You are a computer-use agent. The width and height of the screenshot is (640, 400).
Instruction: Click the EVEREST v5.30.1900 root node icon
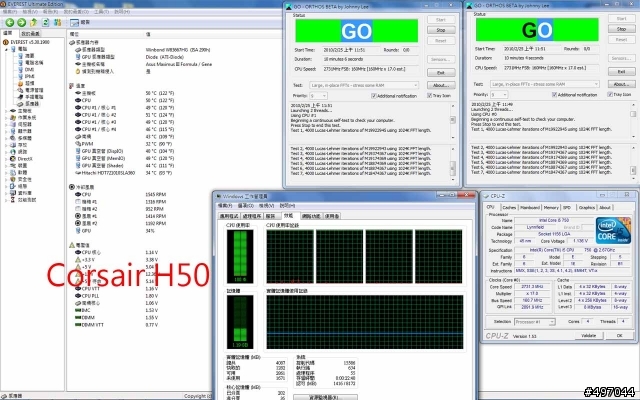pyautogui.click(x=5, y=42)
